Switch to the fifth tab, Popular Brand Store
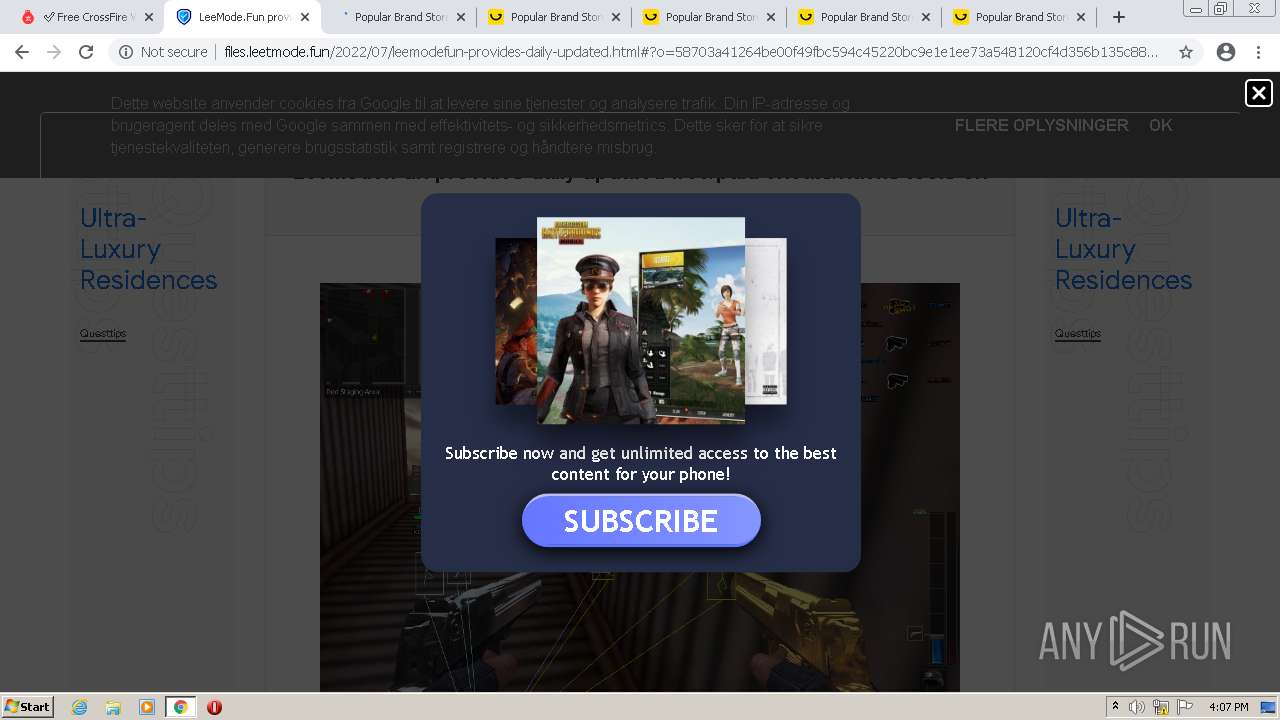Image resolution: width=1280 pixels, height=720 pixels. 710,17
